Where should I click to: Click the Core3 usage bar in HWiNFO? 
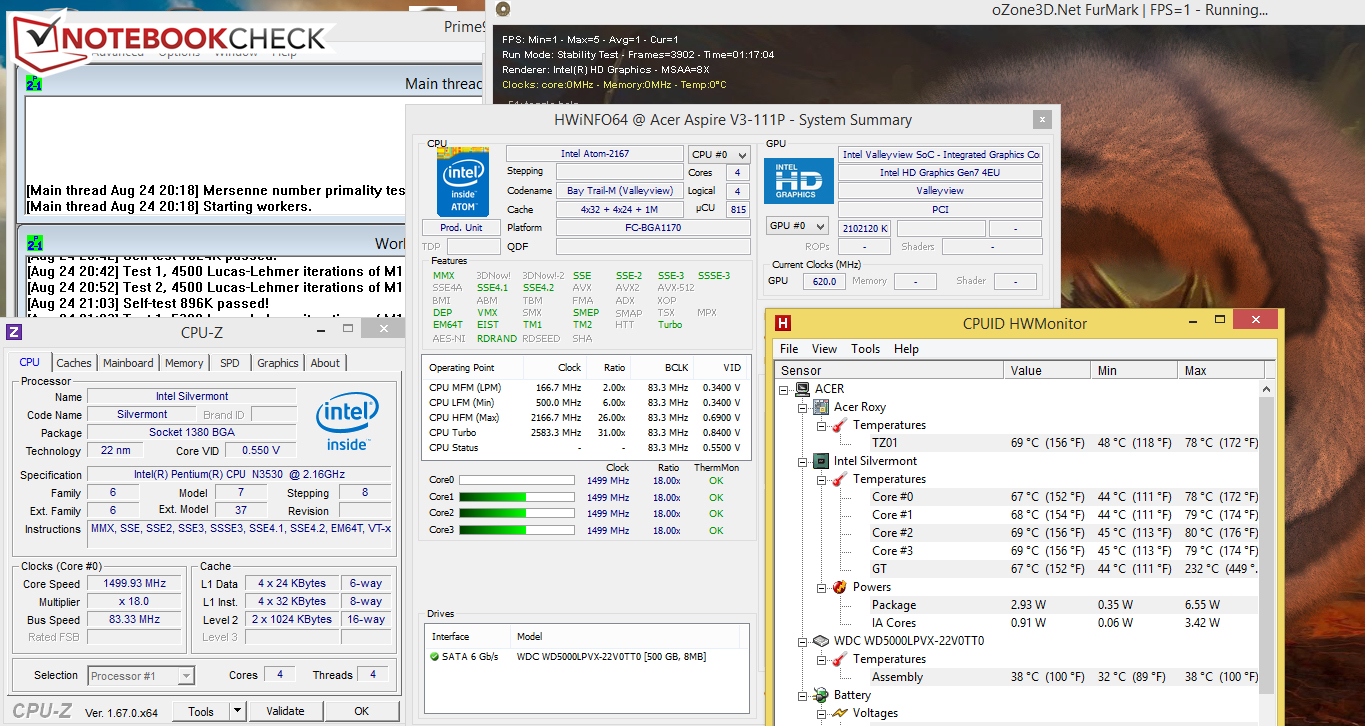(517, 529)
